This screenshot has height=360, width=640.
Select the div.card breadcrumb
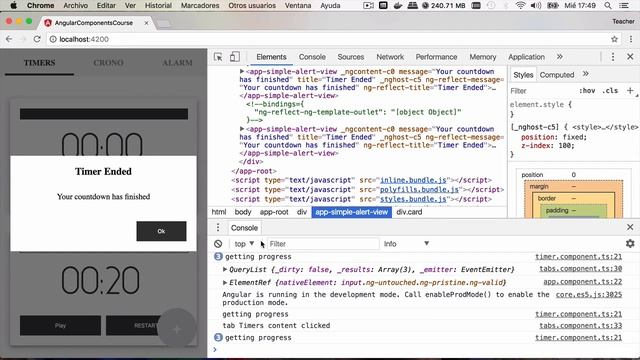409,212
